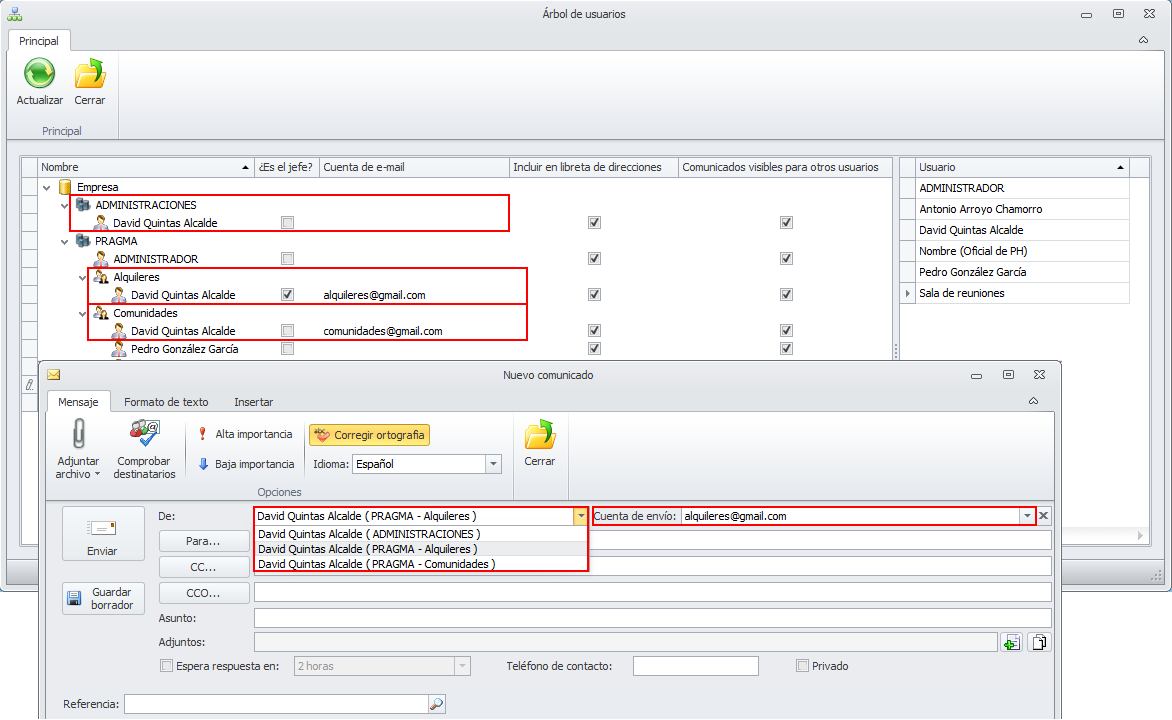
Task: Sort by Usuario column header
Action: pos(1022,167)
